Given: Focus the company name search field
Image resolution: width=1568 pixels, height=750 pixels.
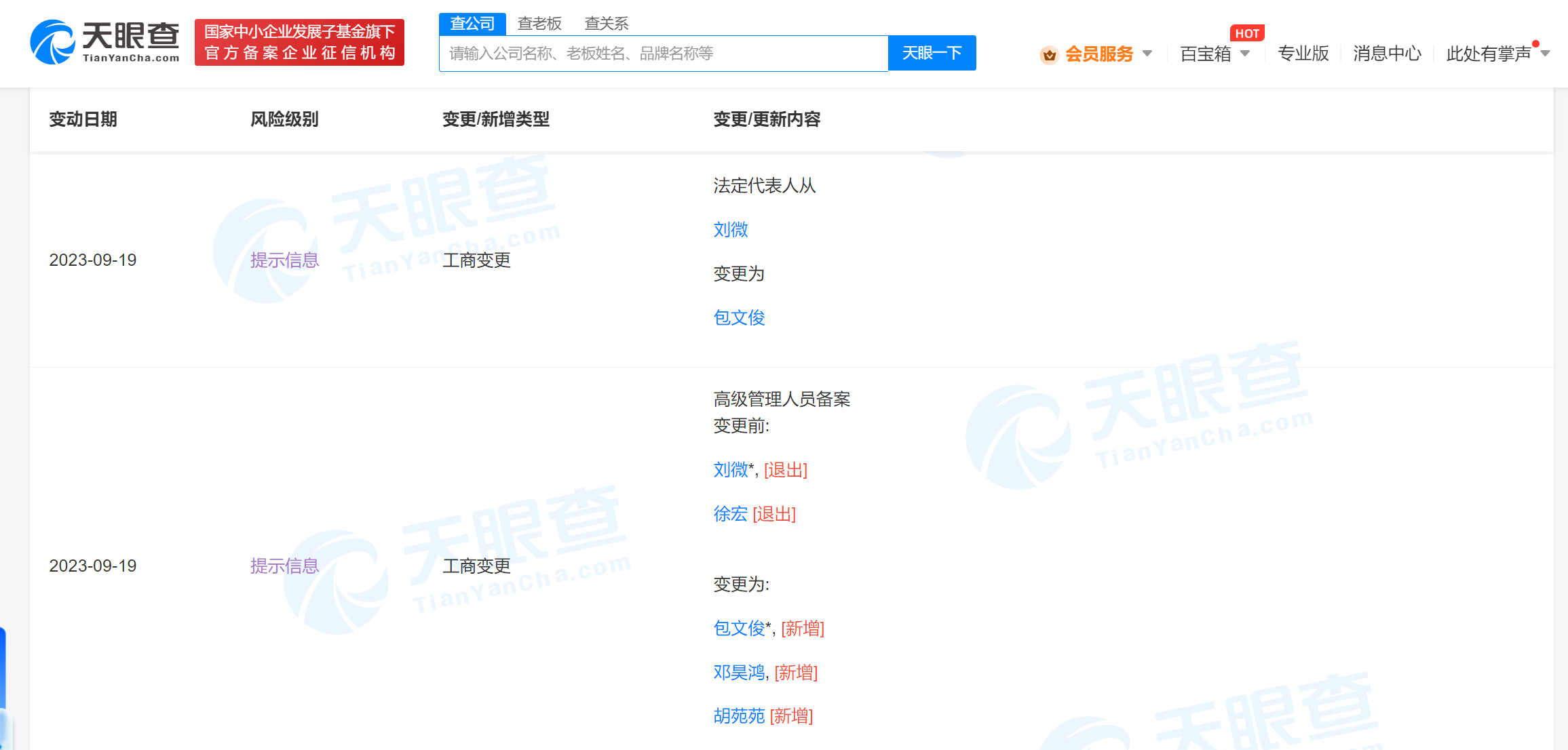Looking at the screenshot, I should click(x=663, y=54).
